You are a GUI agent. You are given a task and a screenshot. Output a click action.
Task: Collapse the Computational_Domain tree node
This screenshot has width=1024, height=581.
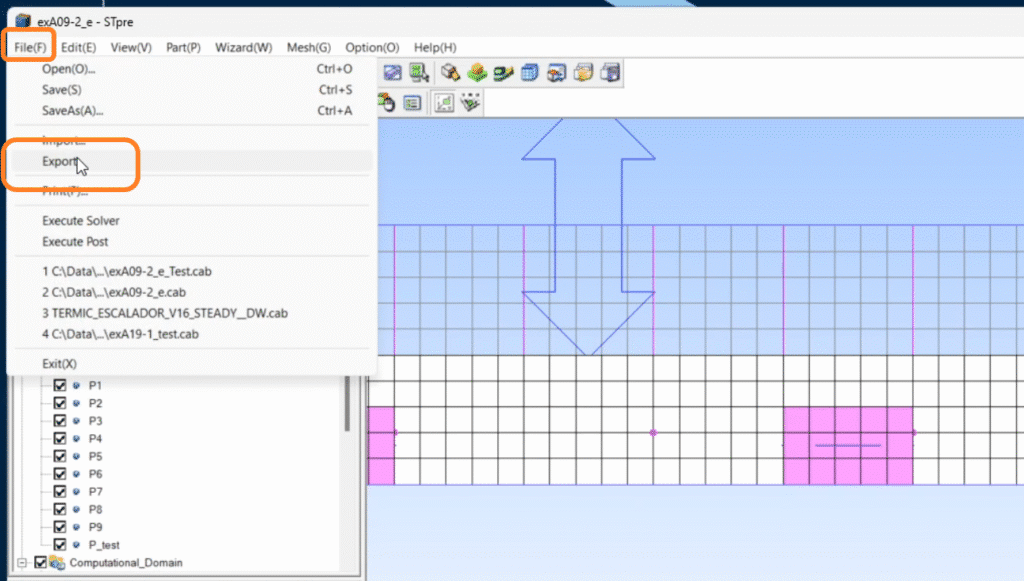point(22,562)
